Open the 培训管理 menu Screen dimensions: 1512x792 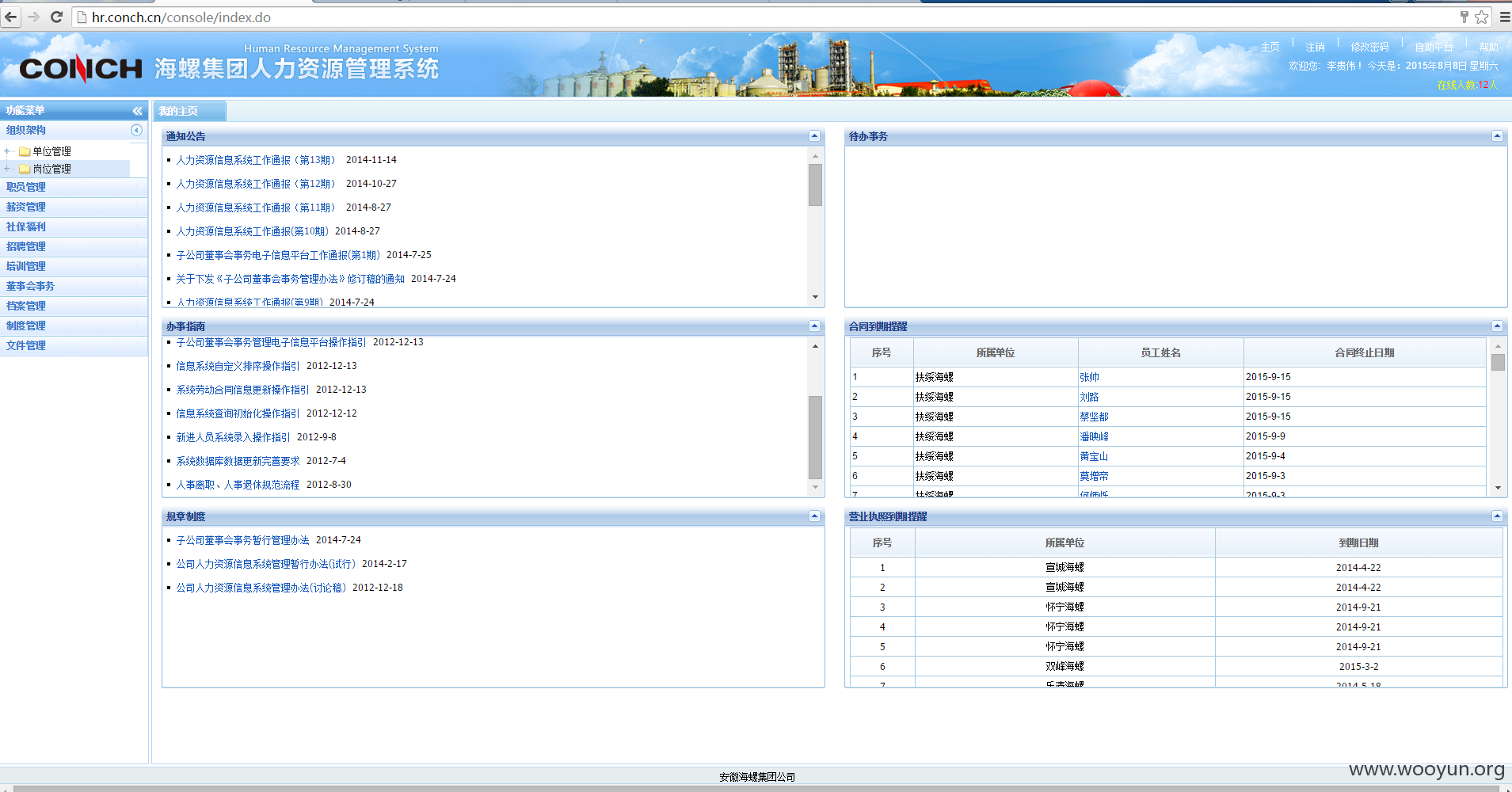(x=74, y=266)
